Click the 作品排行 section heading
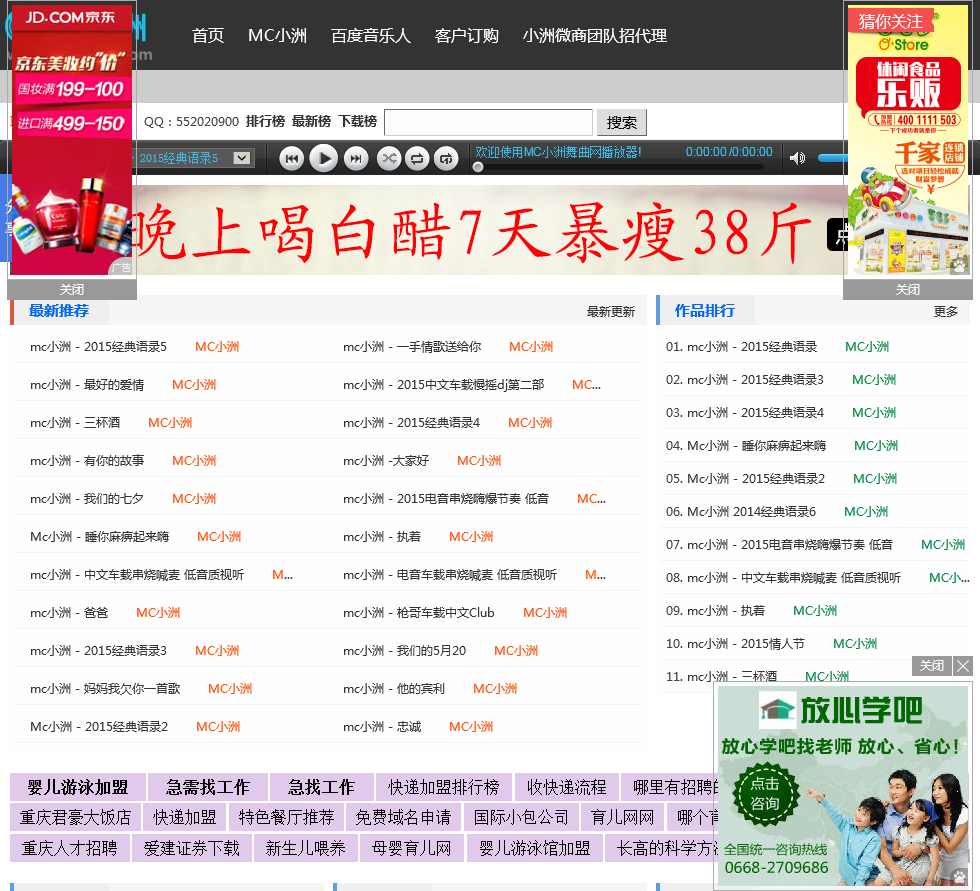Screen dimensions: 980x891 coord(704,311)
